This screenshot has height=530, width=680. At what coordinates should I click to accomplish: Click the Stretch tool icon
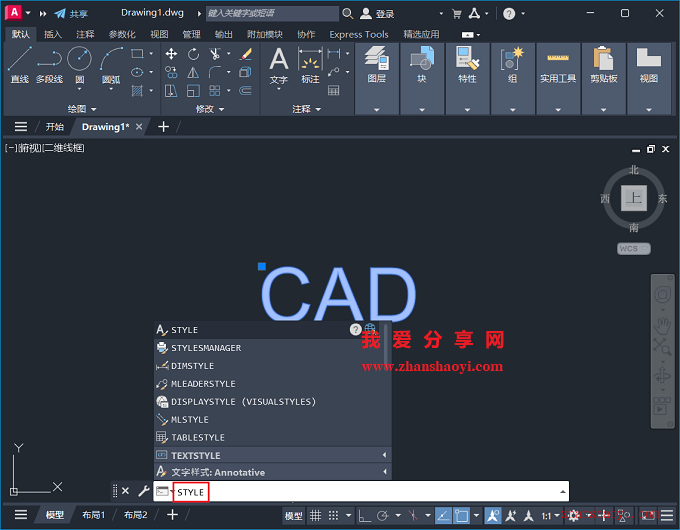click(171, 91)
